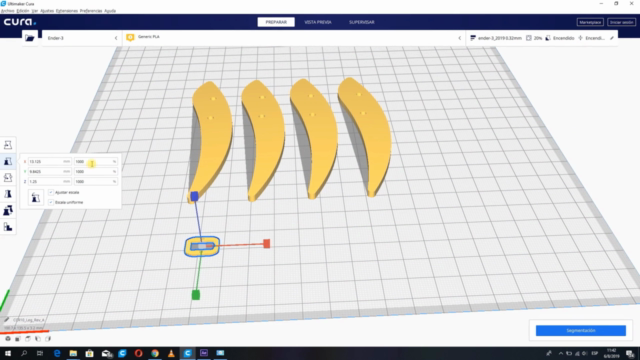Click the Y size mm input field
The image size is (640, 360).
coord(49,171)
